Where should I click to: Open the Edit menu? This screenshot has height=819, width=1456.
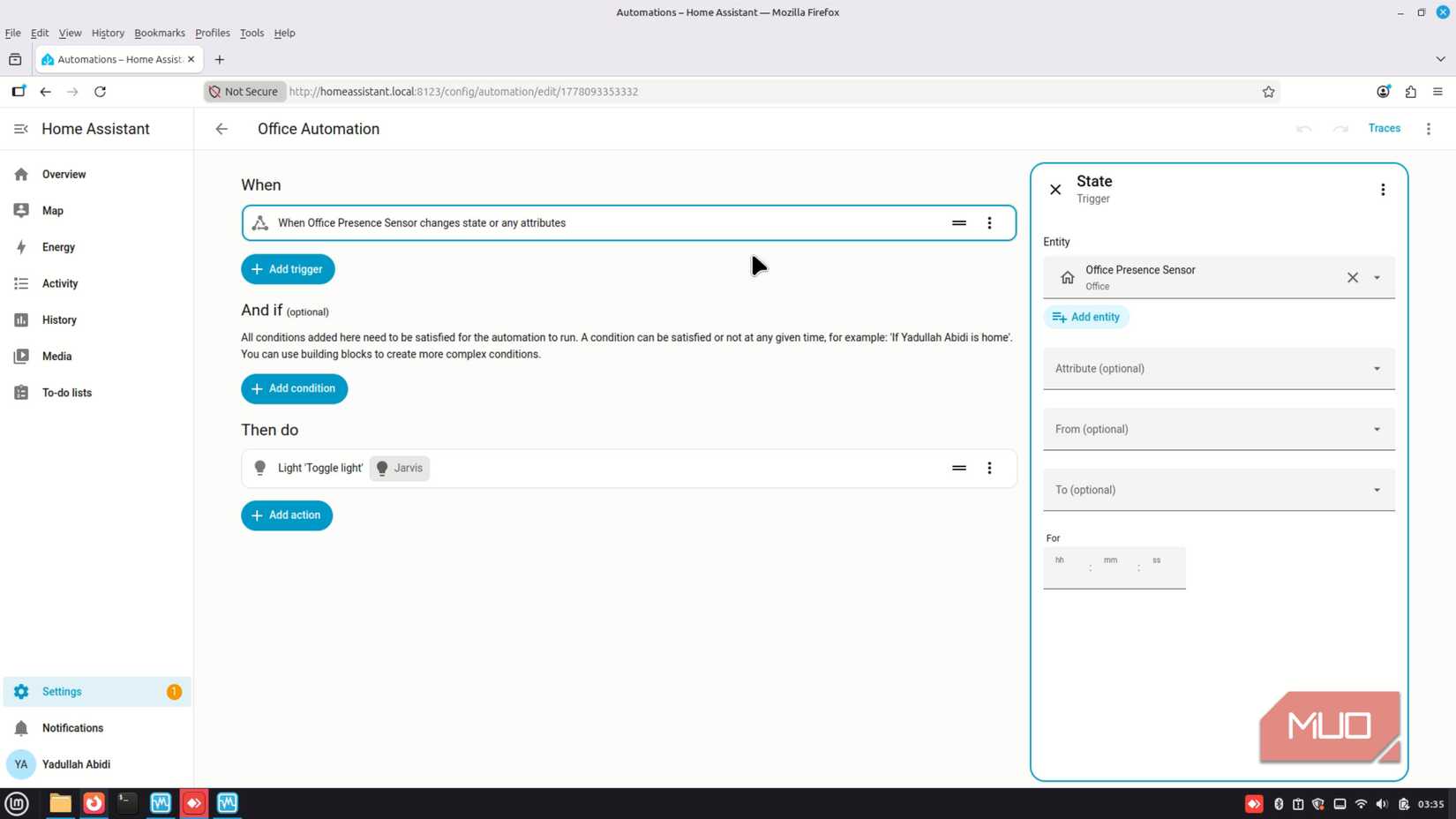[x=40, y=33]
